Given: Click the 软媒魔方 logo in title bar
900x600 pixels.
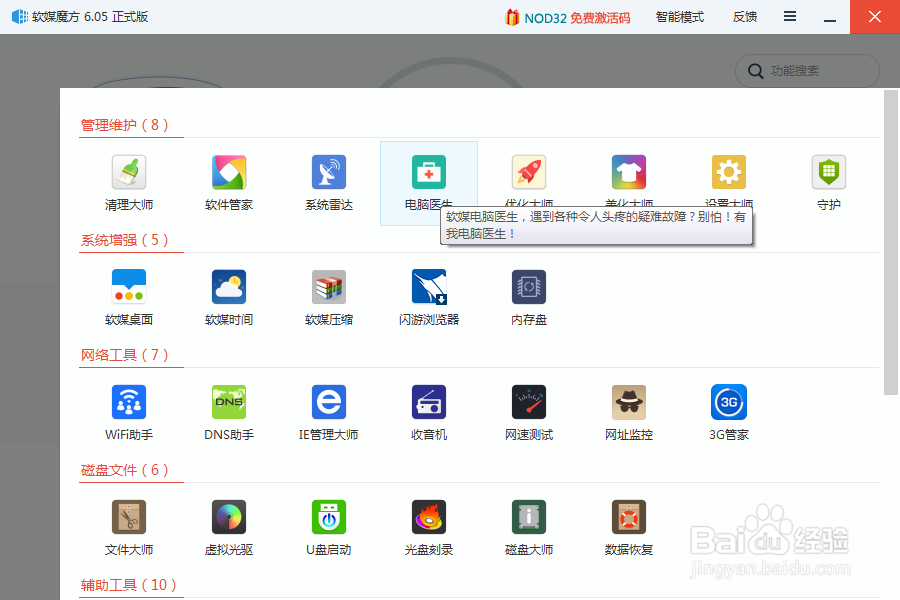Looking at the screenshot, I should tap(20, 17).
